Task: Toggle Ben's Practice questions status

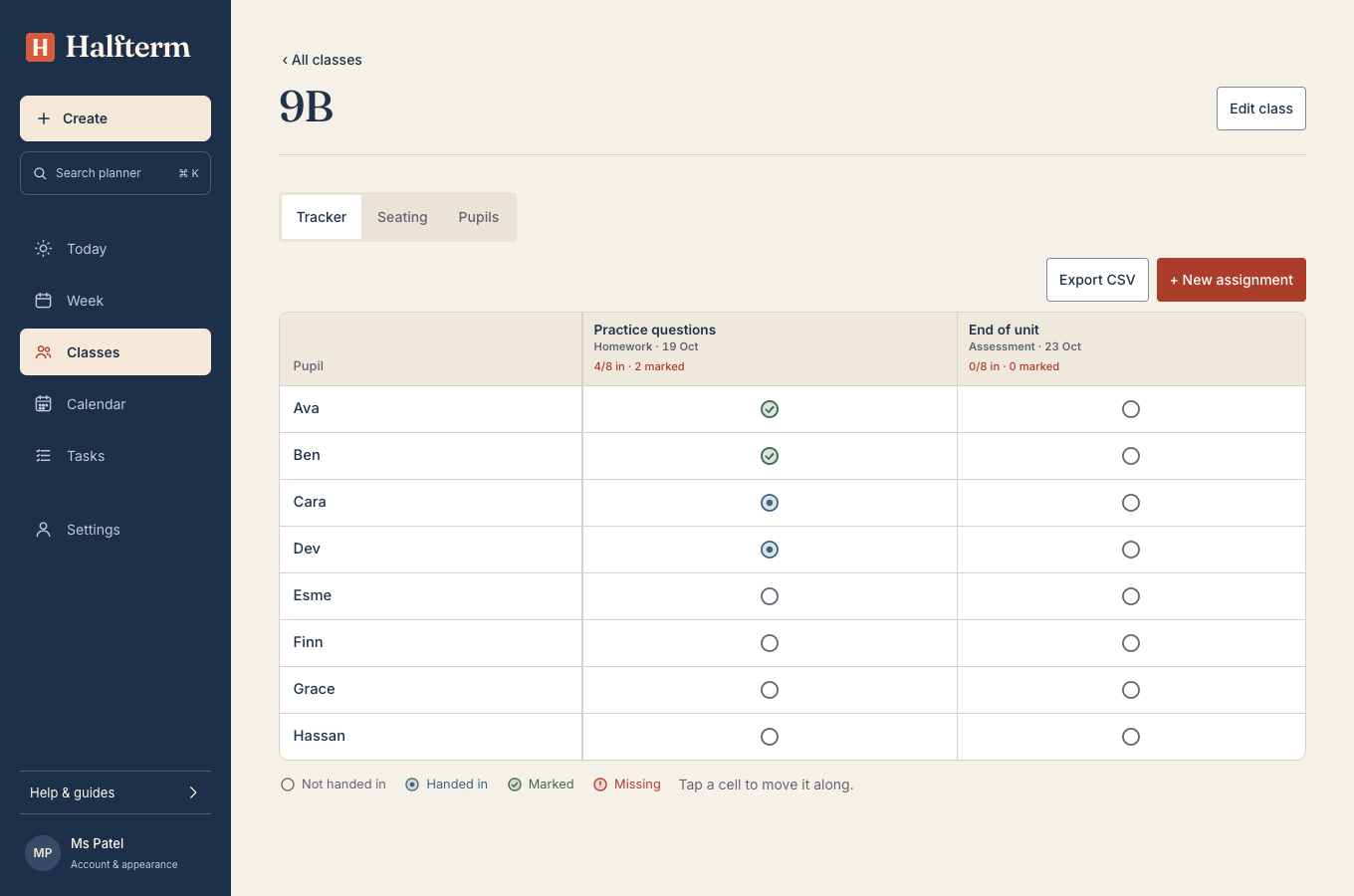Action: point(770,456)
